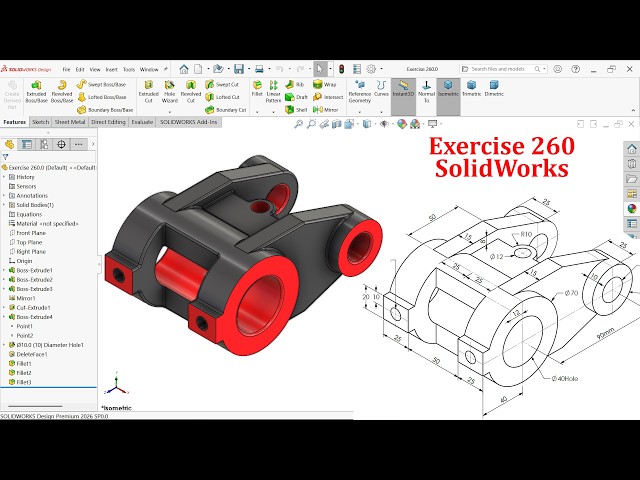Select the Revolved Boss/Base tool

(x=62, y=91)
